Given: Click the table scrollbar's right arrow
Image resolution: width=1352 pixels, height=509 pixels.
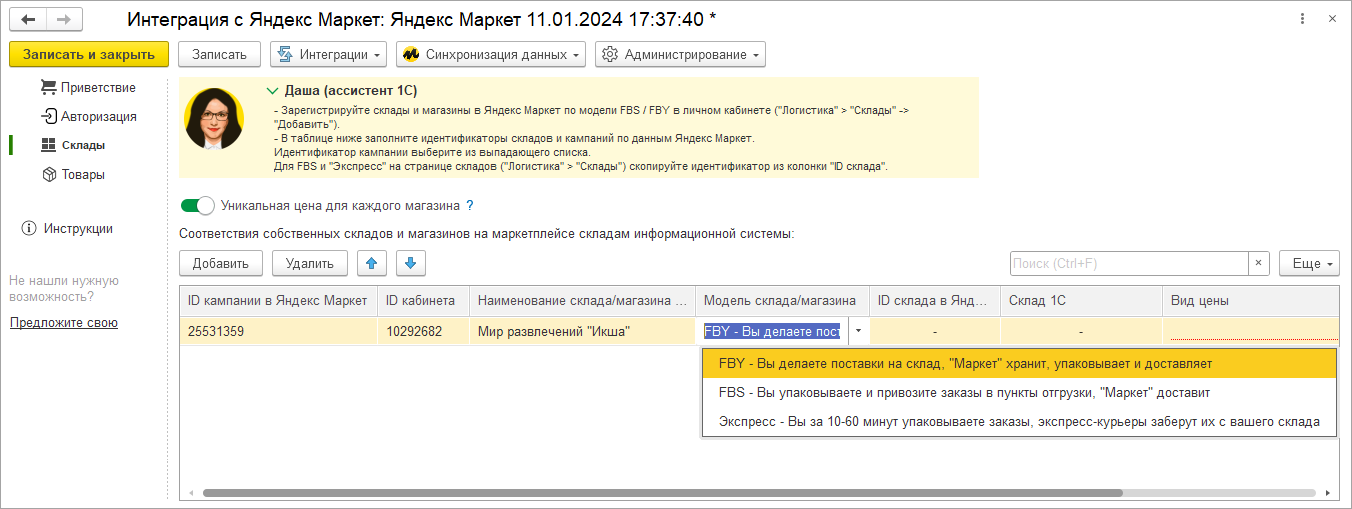Looking at the screenshot, I should (x=1328, y=493).
